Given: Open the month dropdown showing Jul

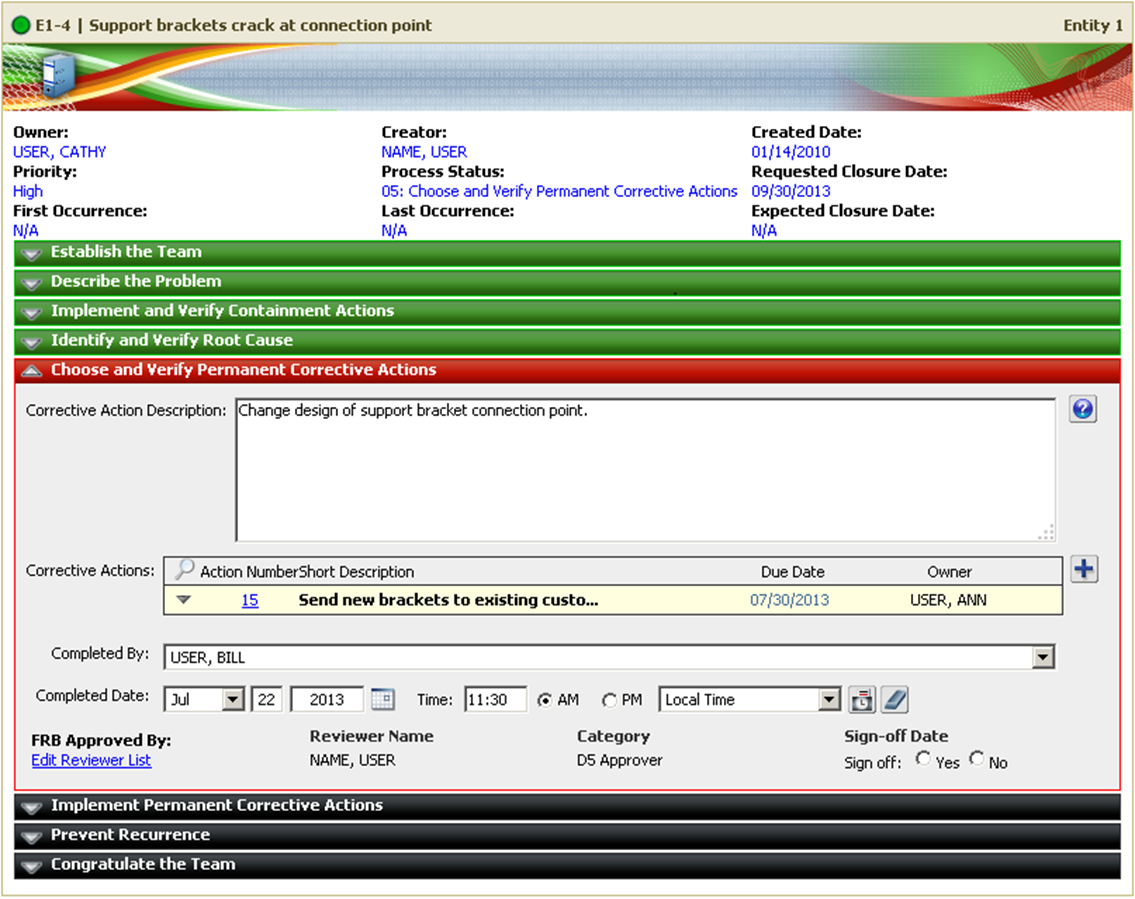Looking at the screenshot, I should point(233,700).
